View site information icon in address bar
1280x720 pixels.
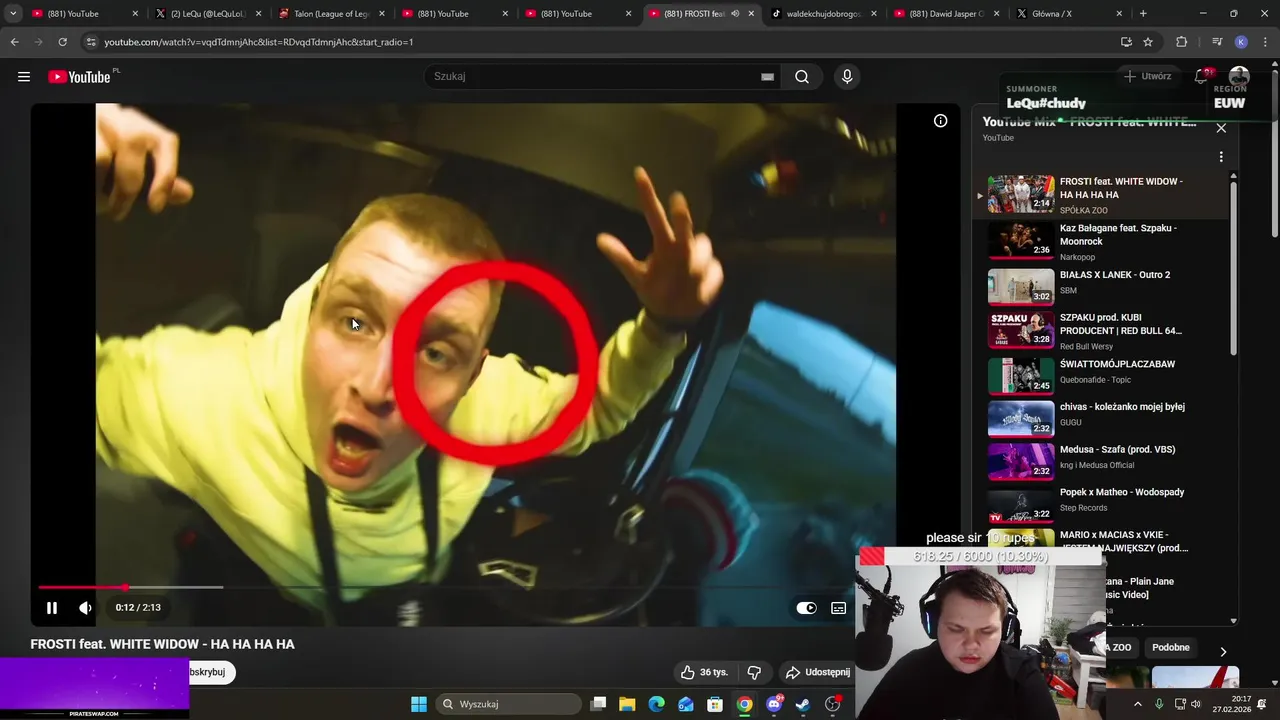point(91,42)
